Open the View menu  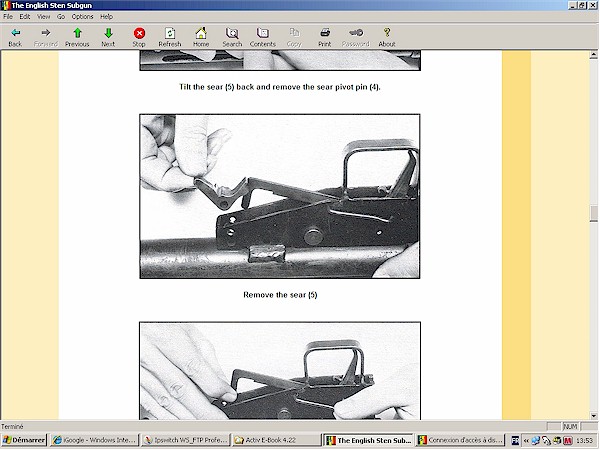44,16
